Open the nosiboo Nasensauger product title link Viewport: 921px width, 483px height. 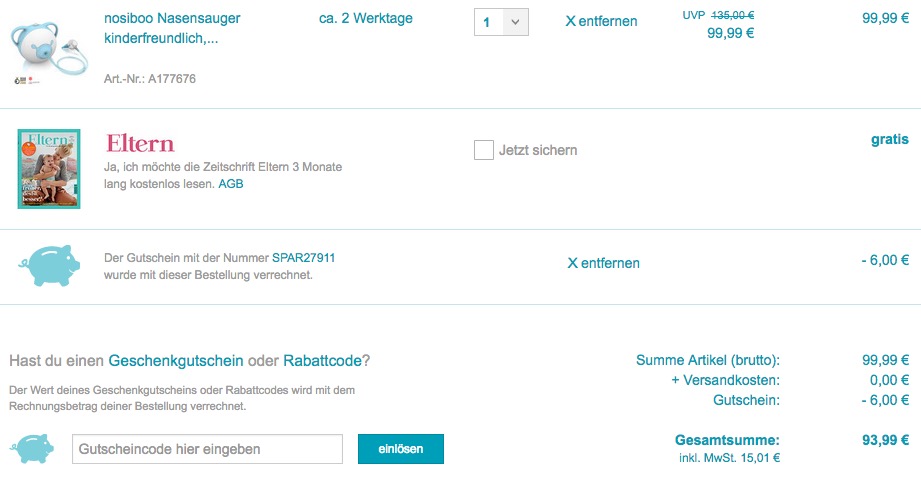[172, 28]
